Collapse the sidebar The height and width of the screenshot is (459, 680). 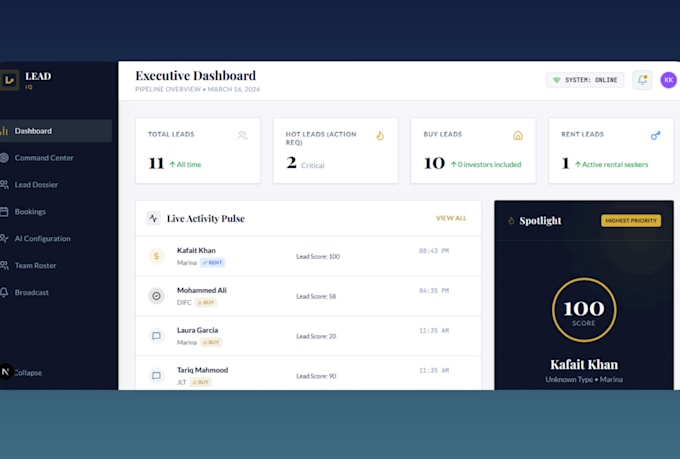28,373
